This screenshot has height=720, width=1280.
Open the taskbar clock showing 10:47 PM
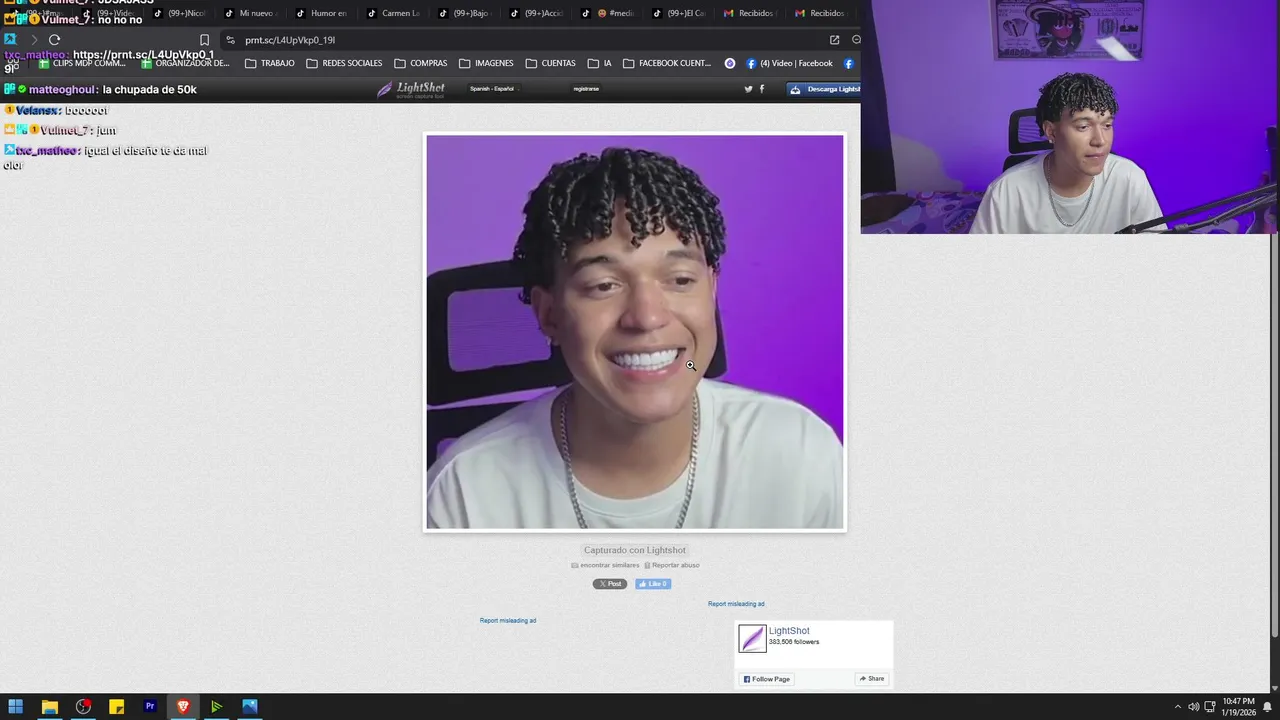pos(1238,707)
